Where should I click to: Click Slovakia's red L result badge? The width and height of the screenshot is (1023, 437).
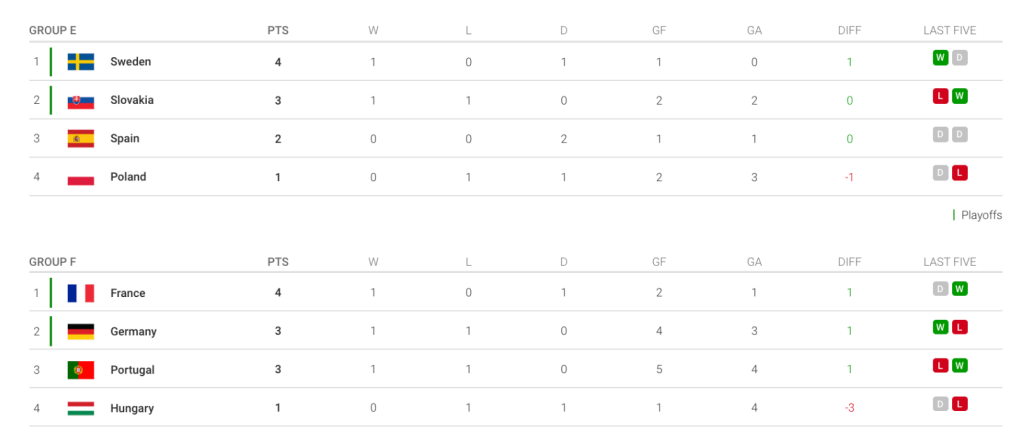tap(940, 96)
